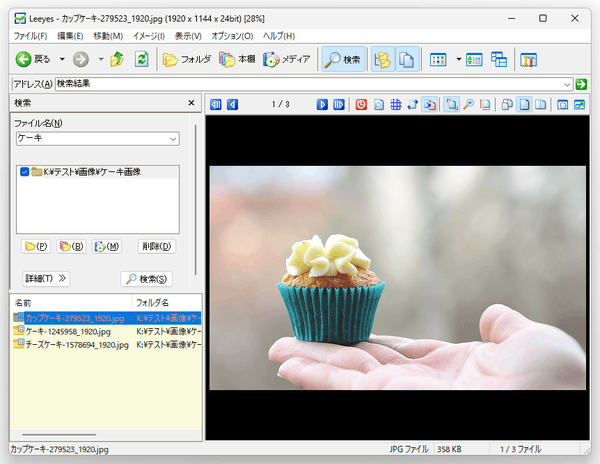This screenshot has height=464, width=600.
Task: Start slideshow with red timer icon
Action: point(361,104)
